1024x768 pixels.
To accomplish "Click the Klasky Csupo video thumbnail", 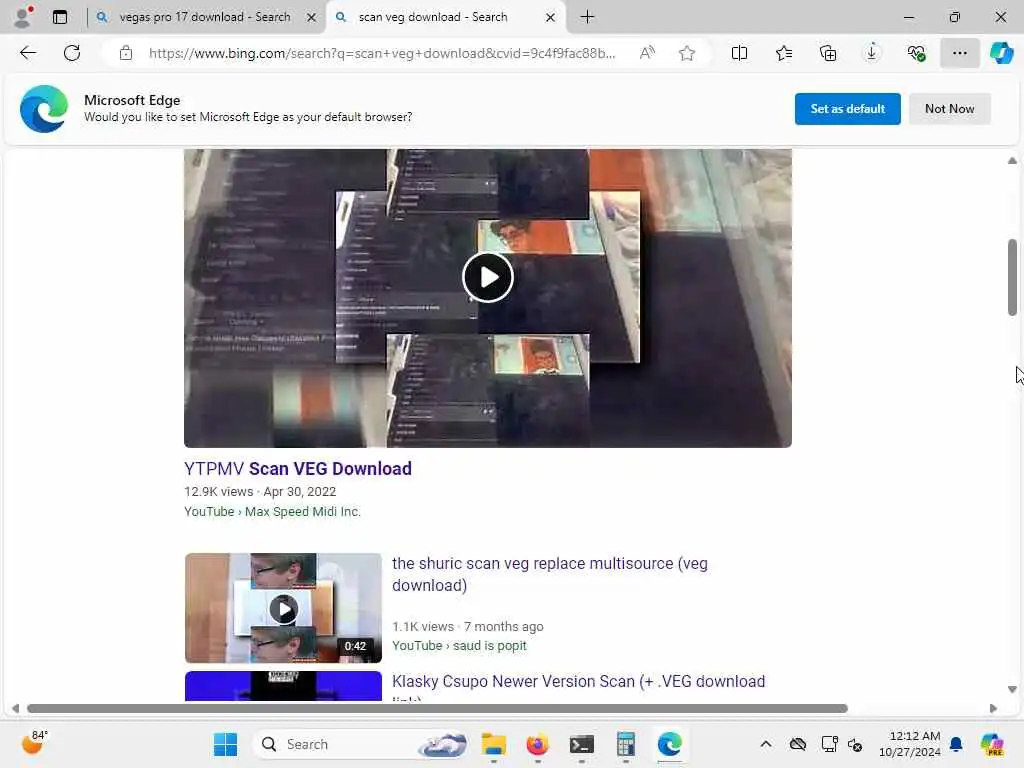I will [283, 686].
